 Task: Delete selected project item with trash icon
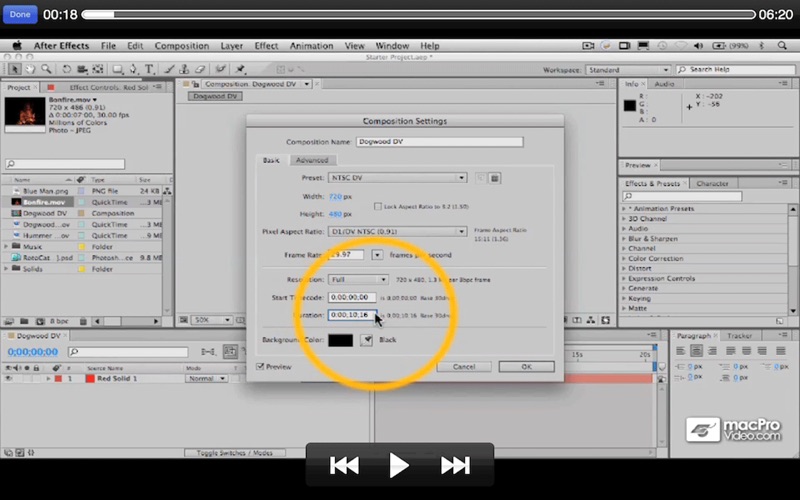coord(83,321)
